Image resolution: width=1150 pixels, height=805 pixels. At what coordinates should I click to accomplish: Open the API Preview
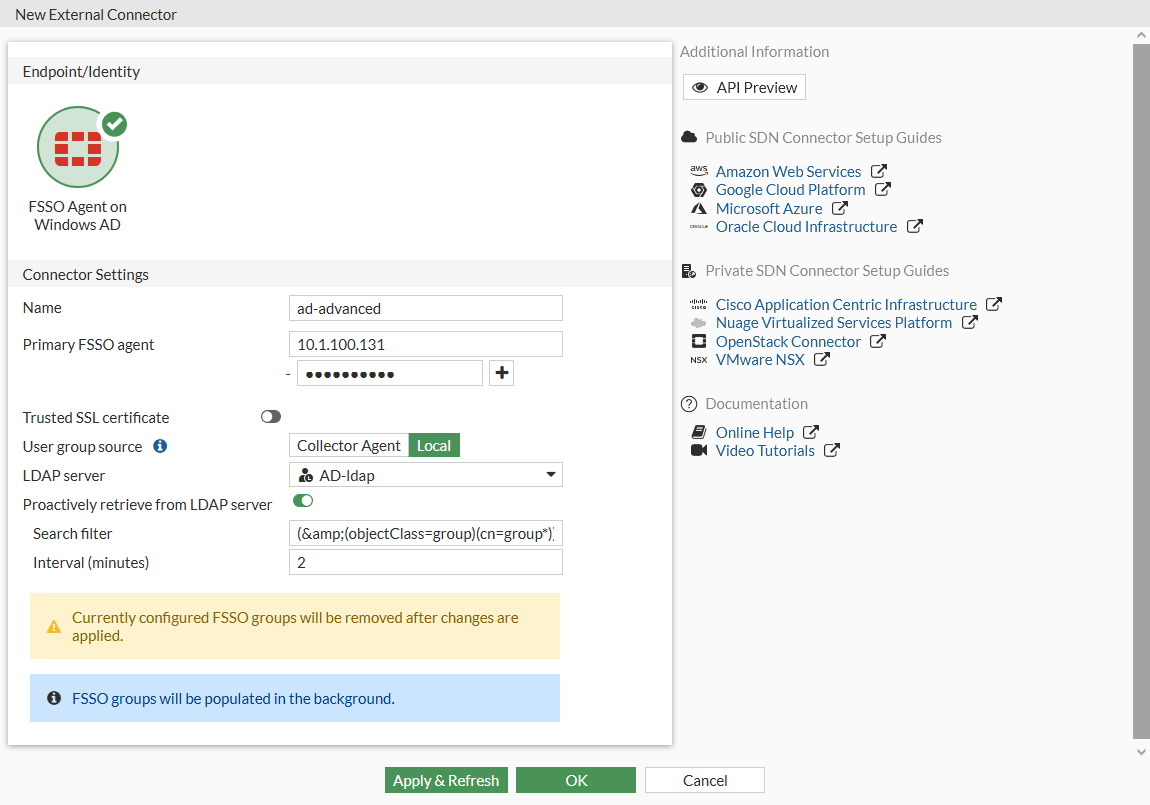coord(744,88)
